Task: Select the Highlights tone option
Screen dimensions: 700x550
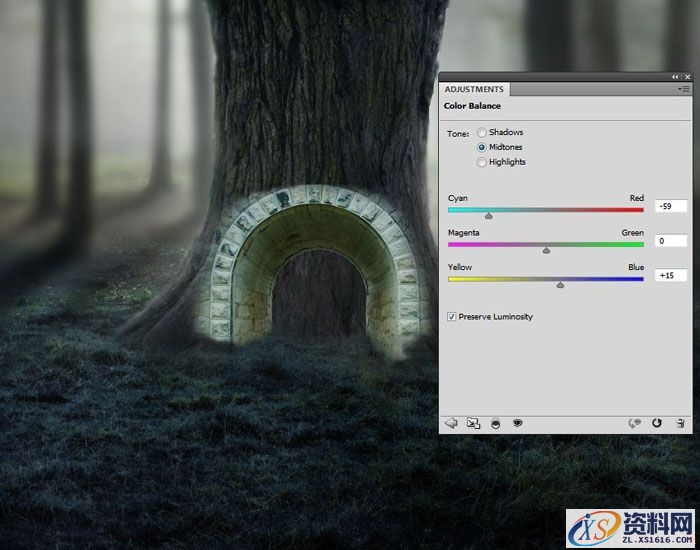Action: 482,162
